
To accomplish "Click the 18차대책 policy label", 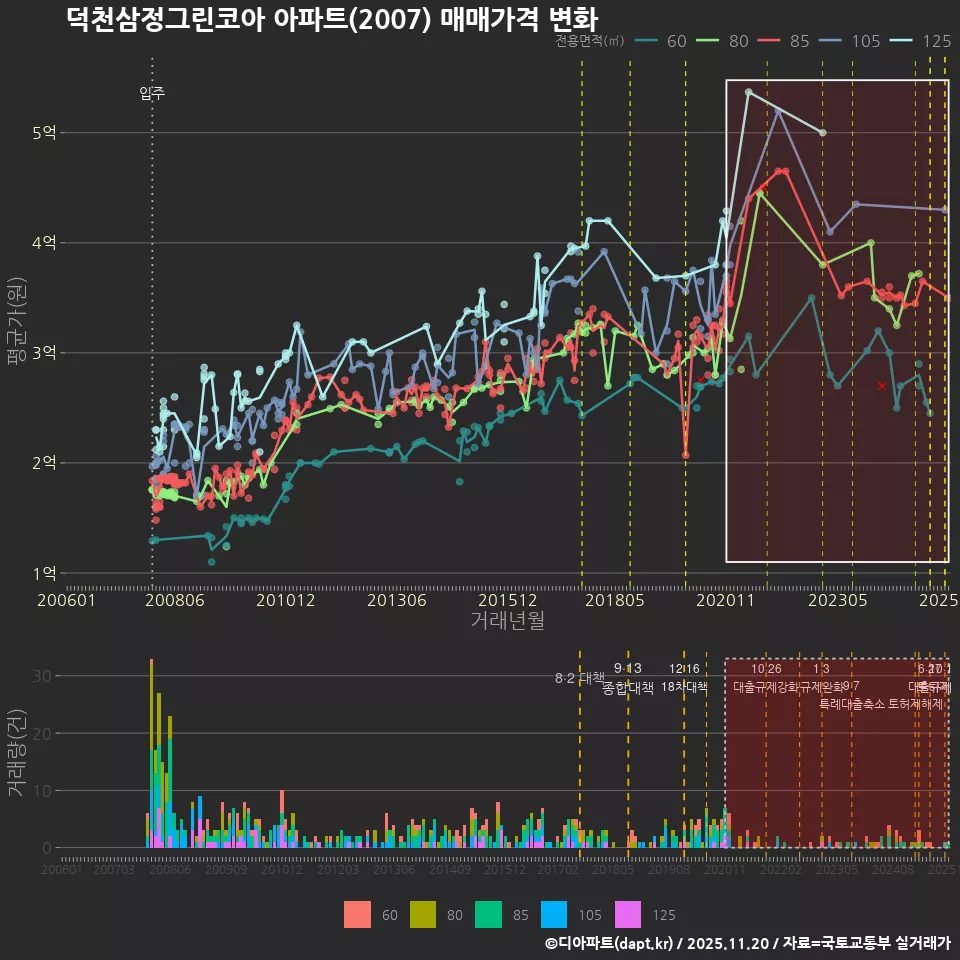I will click(684, 687).
